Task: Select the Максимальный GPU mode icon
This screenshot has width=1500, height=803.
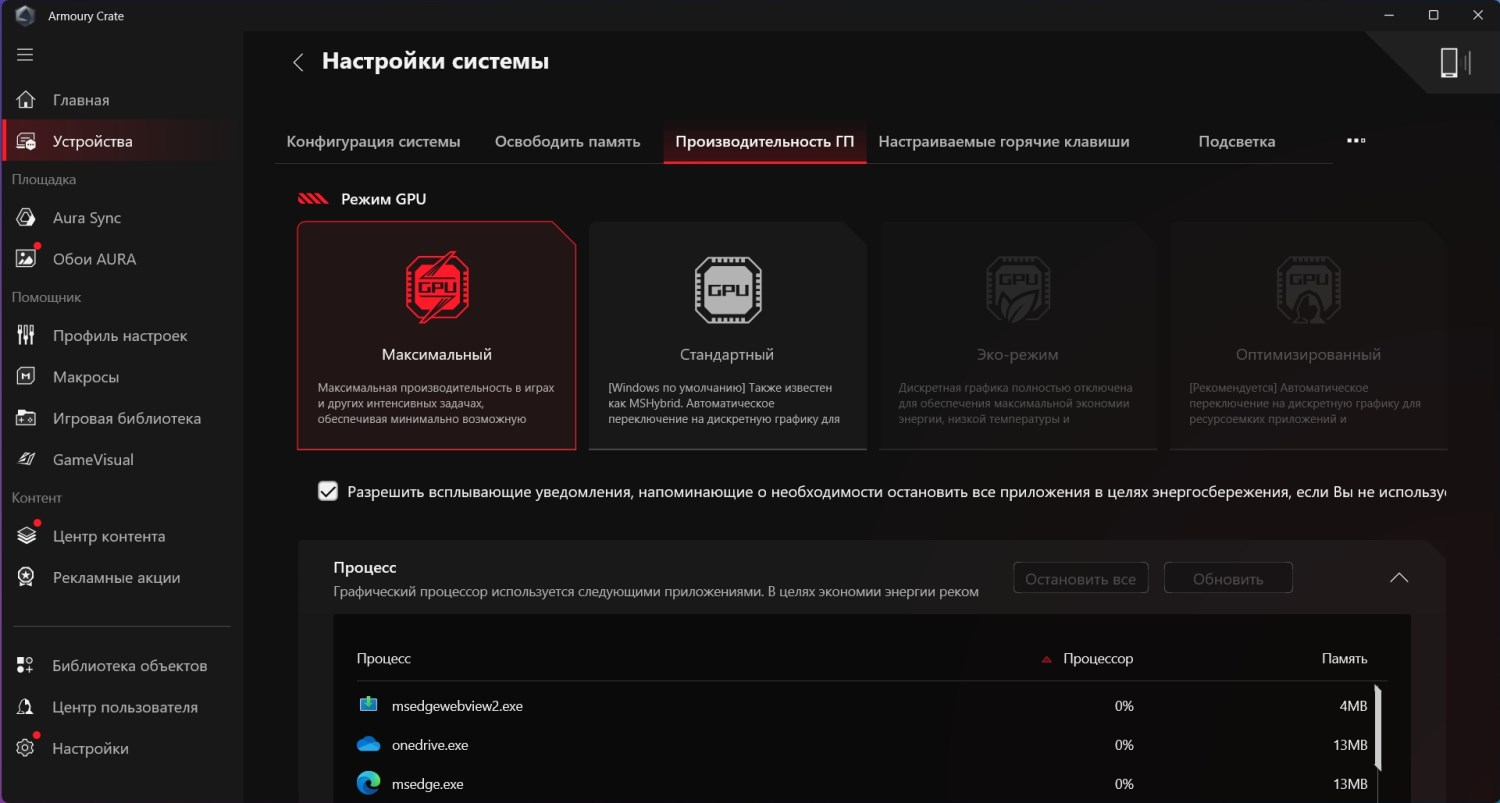Action: [x=437, y=288]
